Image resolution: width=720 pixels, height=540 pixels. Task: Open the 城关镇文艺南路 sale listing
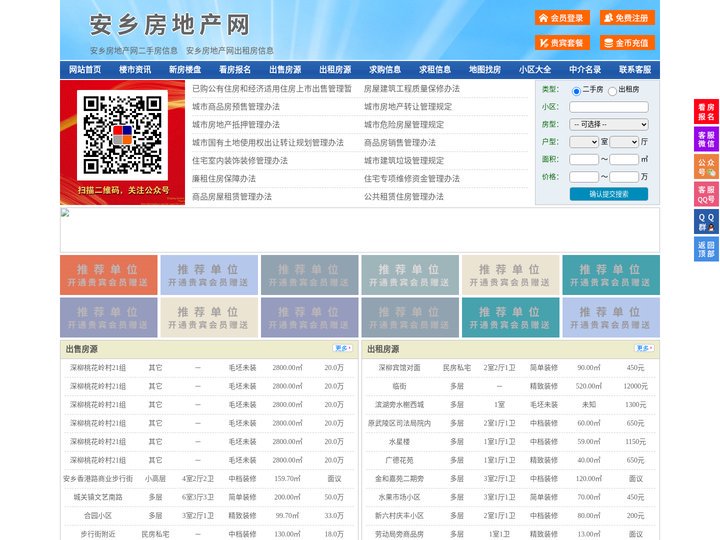tap(98, 497)
